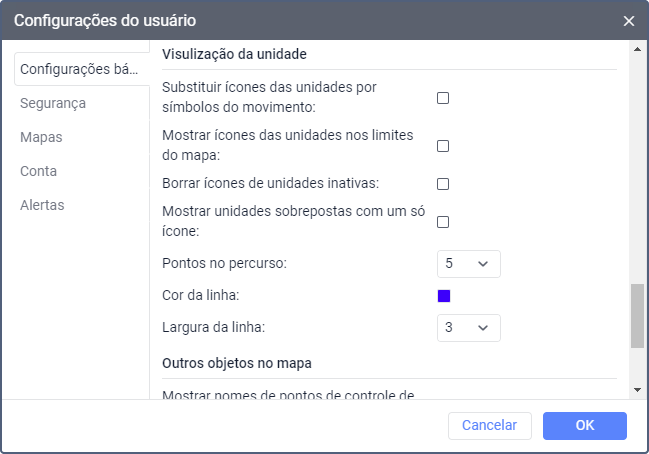Pick the blue Cor da linha swatch

(444, 296)
